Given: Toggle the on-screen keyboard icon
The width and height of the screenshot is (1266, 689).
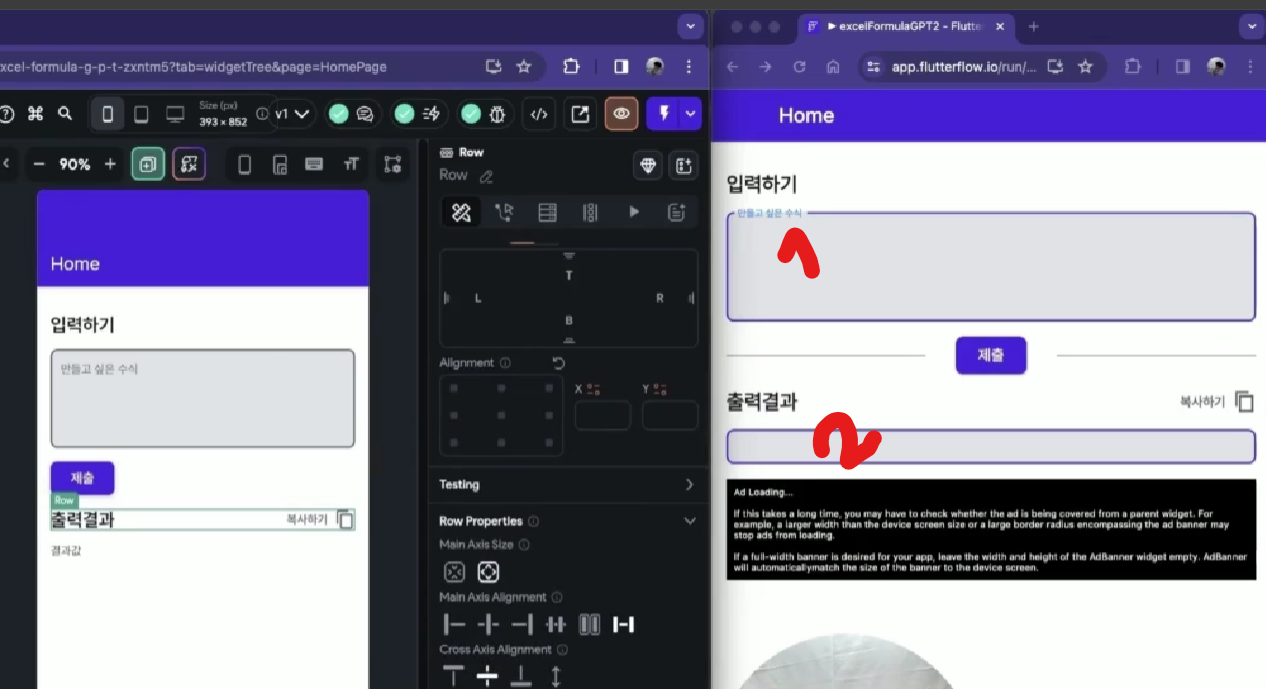Looking at the screenshot, I should point(314,164).
